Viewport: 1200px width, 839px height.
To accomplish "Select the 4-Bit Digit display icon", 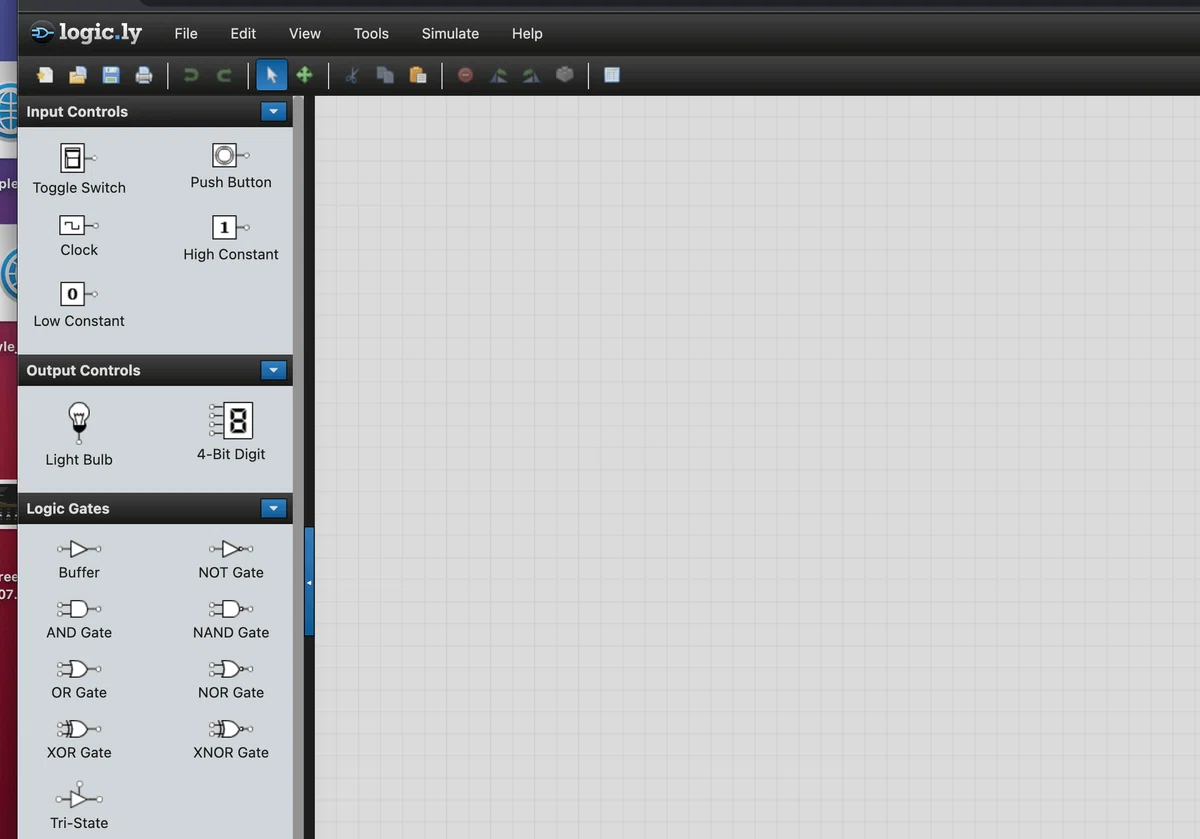I will pos(231,421).
